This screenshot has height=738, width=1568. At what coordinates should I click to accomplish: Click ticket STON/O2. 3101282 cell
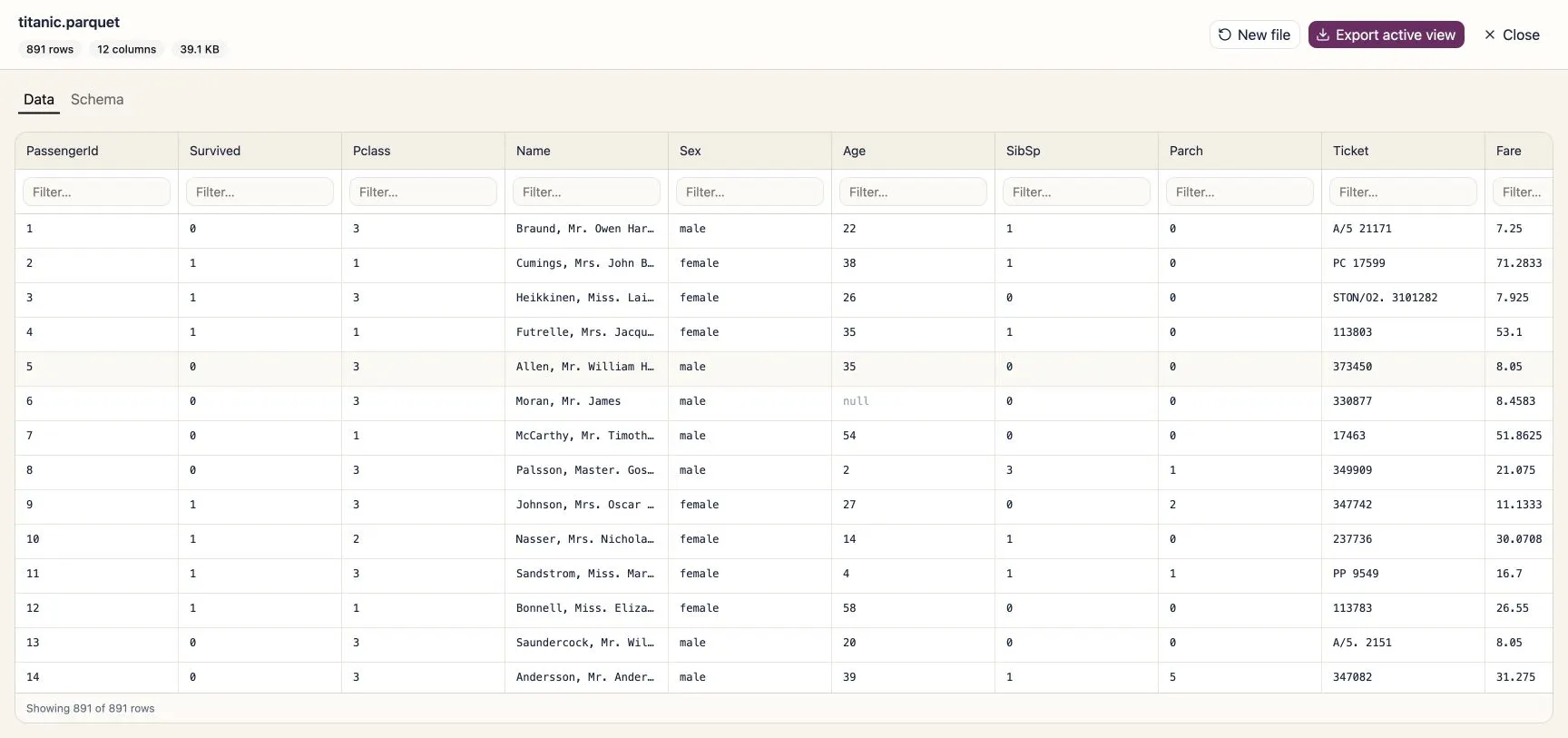point(1404,298)
